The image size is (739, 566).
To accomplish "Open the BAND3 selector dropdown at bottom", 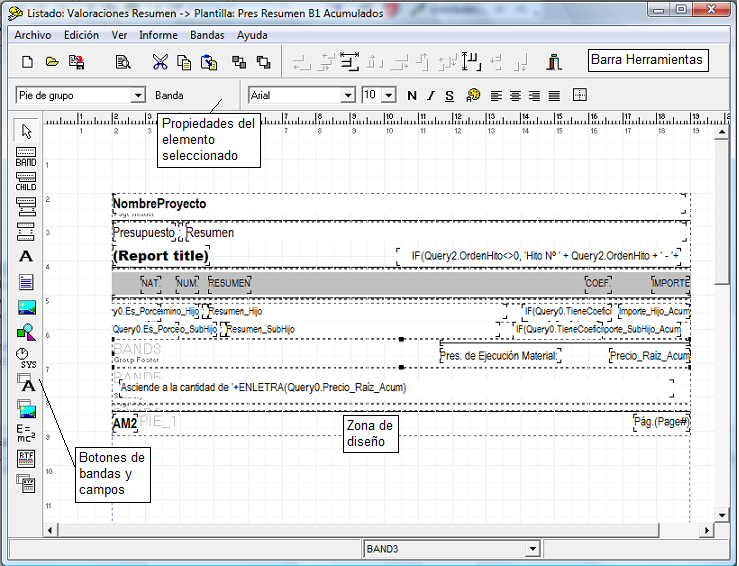I will tap(533, 549).
